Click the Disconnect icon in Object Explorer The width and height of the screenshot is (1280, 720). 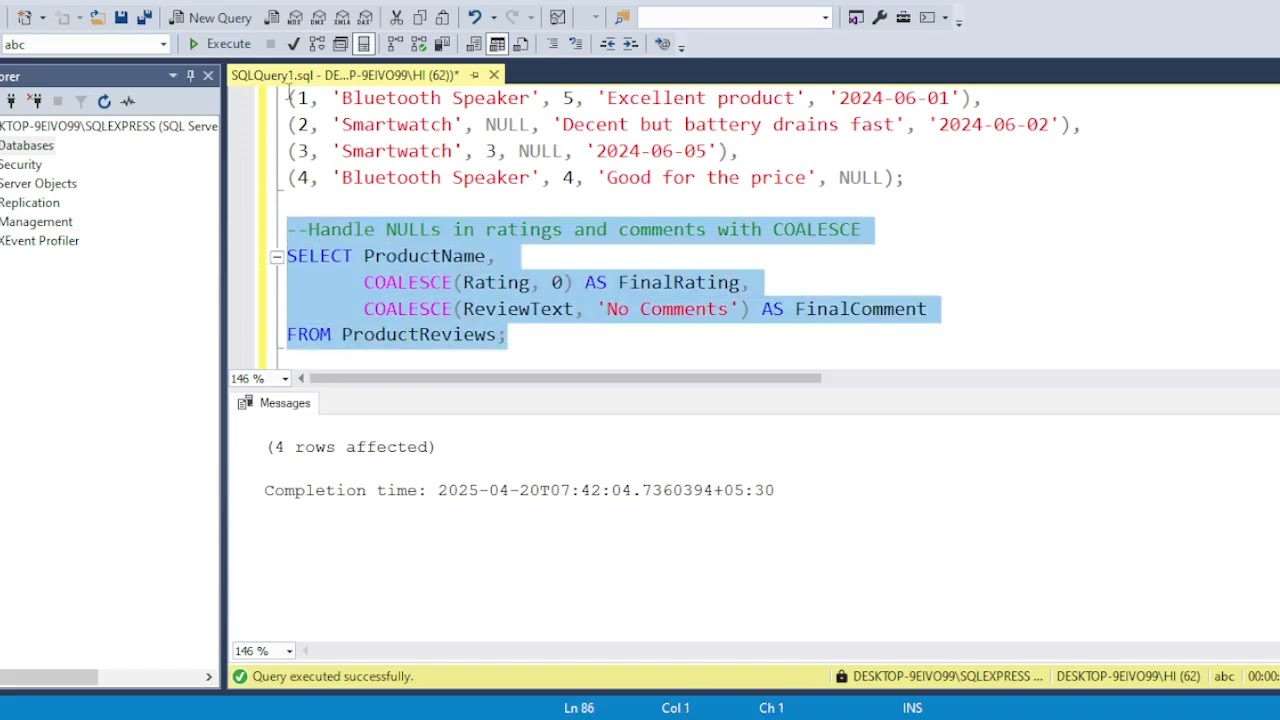[35, 101]
